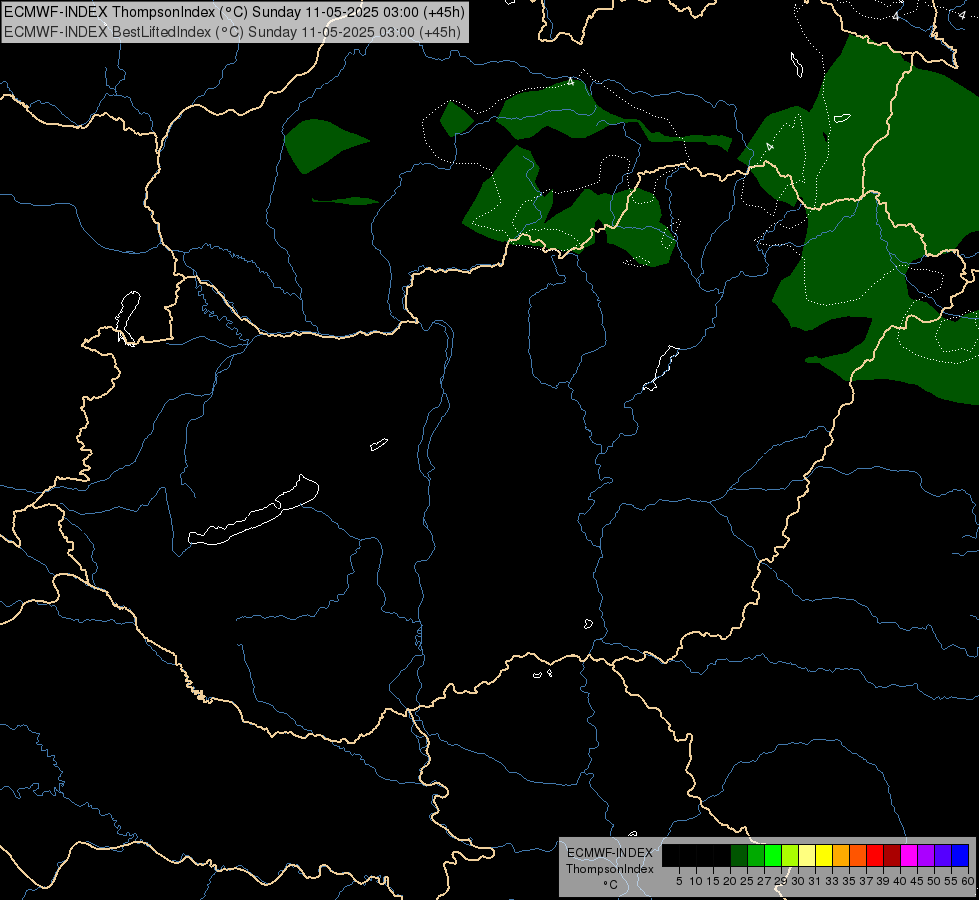Click the legend tick label '15'
The image size is (979, 900).
pyautogui.click(x=713, y=881)
